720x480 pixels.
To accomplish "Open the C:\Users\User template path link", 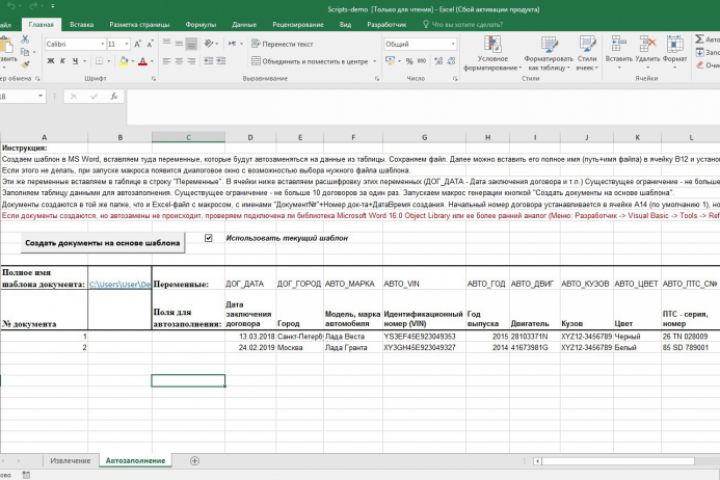I will [119, 284].
